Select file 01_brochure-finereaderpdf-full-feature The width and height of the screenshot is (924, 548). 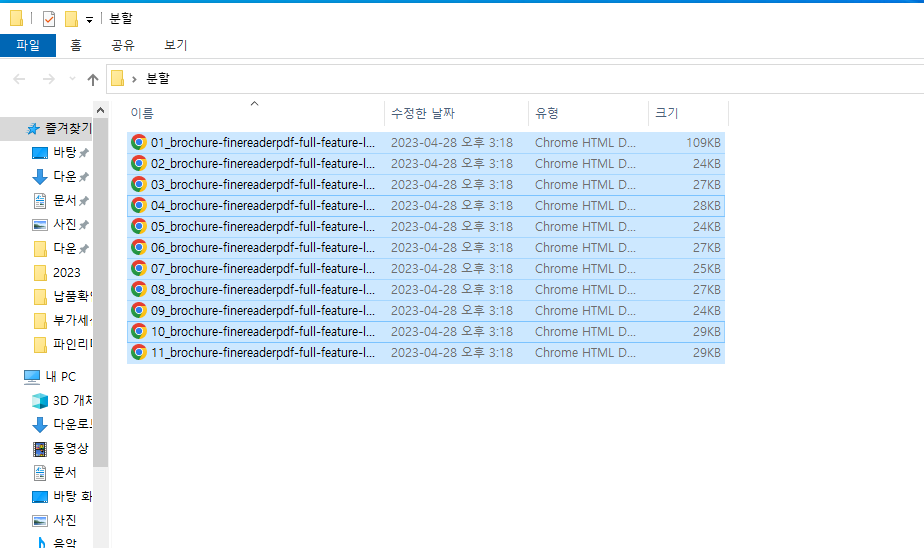tap(426, 143)
